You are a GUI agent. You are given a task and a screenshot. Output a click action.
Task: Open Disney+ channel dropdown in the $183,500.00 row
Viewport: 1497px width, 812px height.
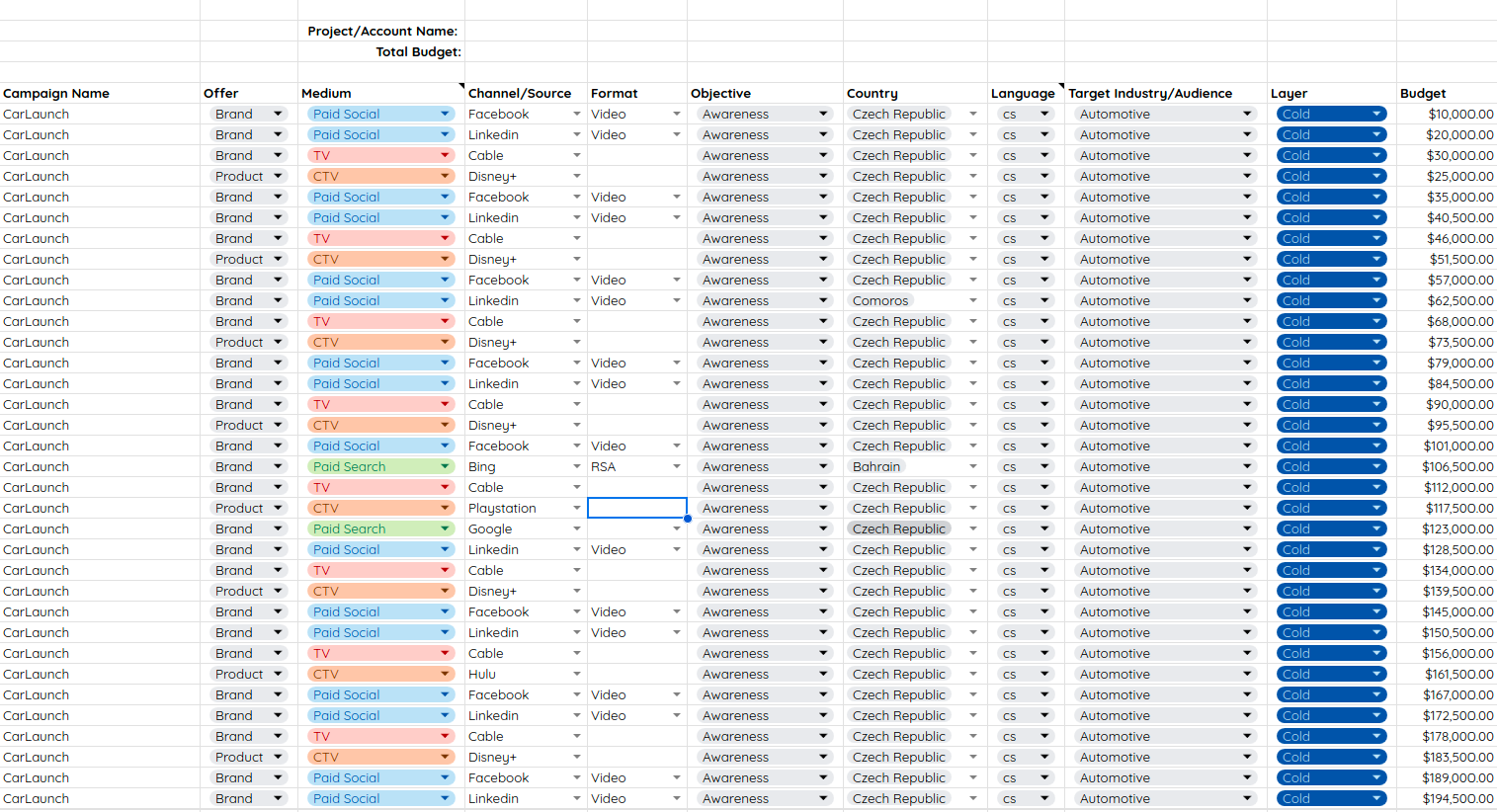[576, 757]
